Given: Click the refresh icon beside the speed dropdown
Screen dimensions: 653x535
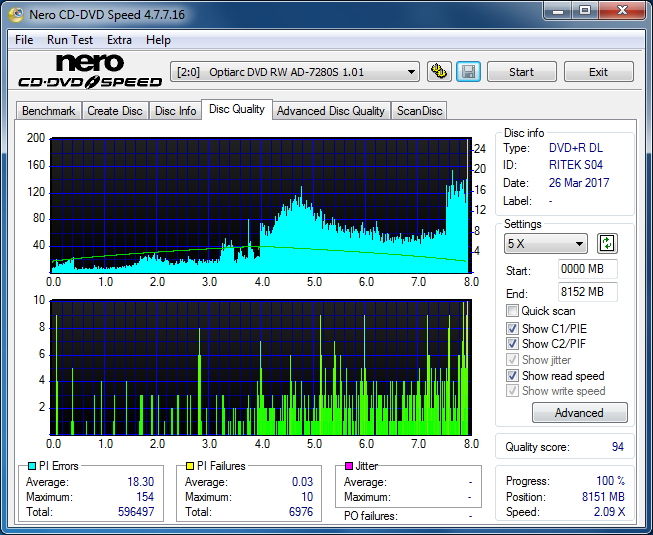Looking at the screenshot, I should pos(607,243).
